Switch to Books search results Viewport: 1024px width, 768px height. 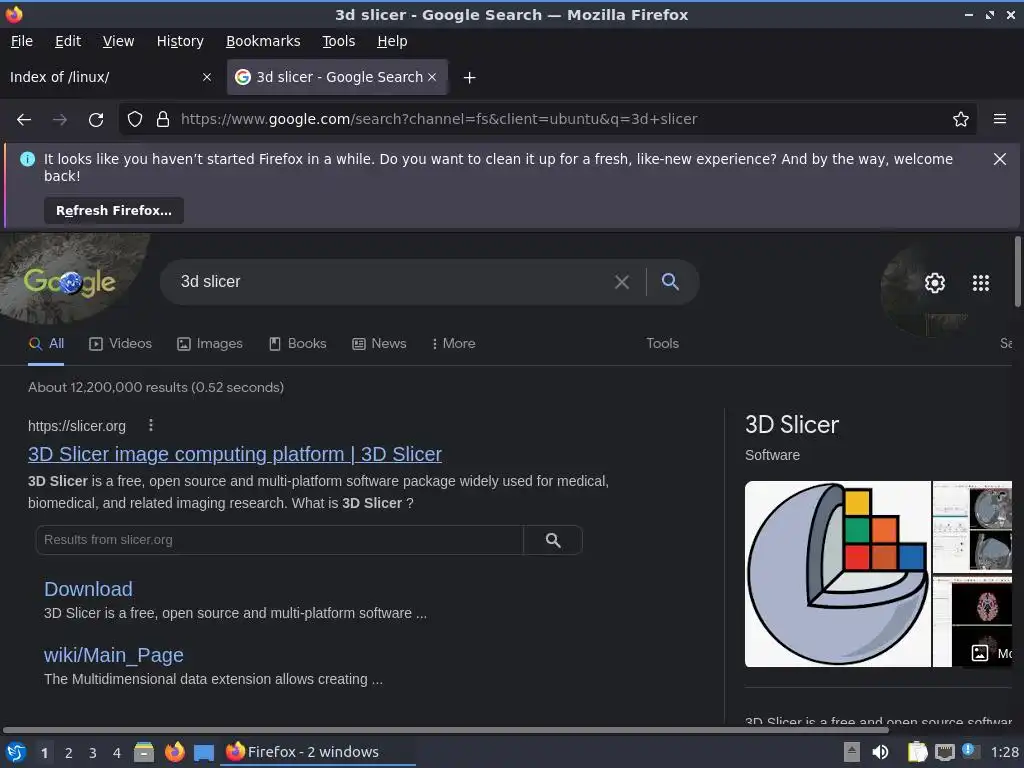pyautogui.click(x=298, y=344)
